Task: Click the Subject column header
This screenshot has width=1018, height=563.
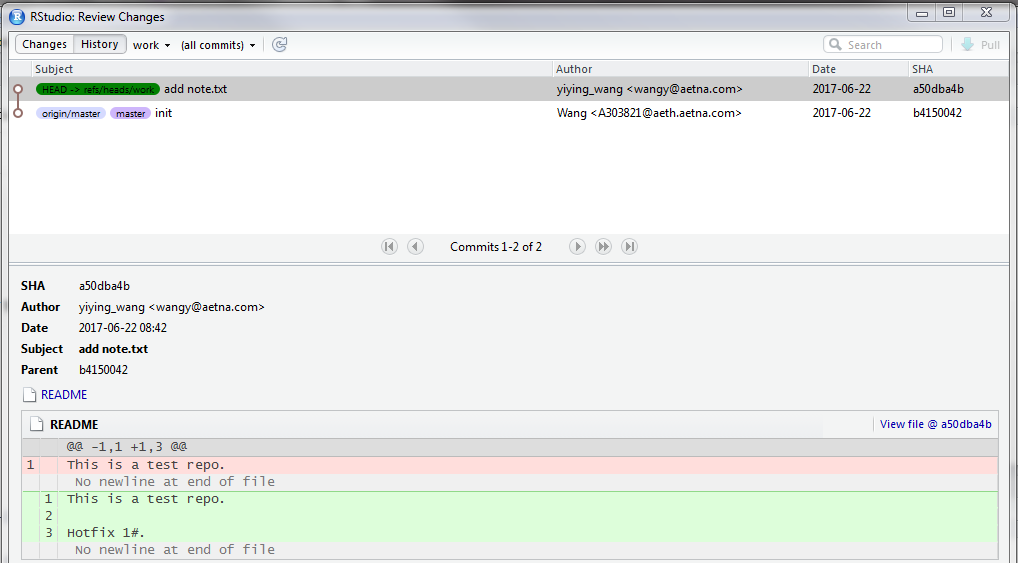Action: tap(54, 69)
